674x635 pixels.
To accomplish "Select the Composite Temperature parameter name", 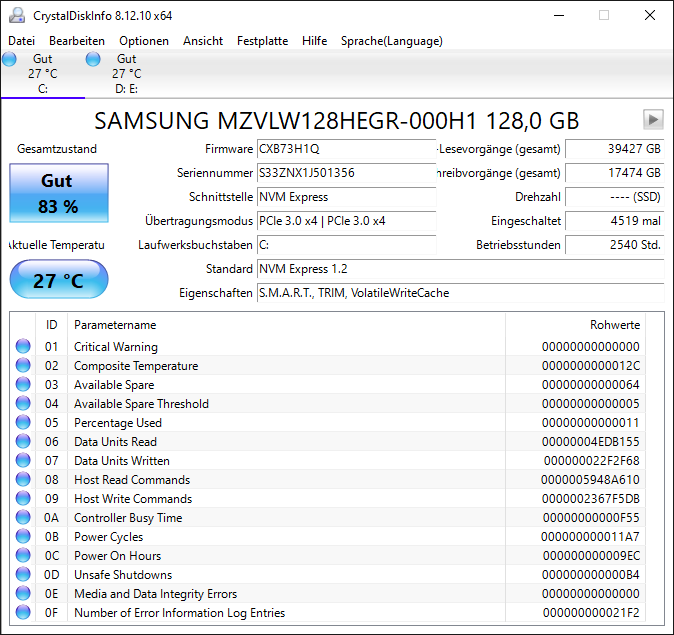I will point(136,365).
